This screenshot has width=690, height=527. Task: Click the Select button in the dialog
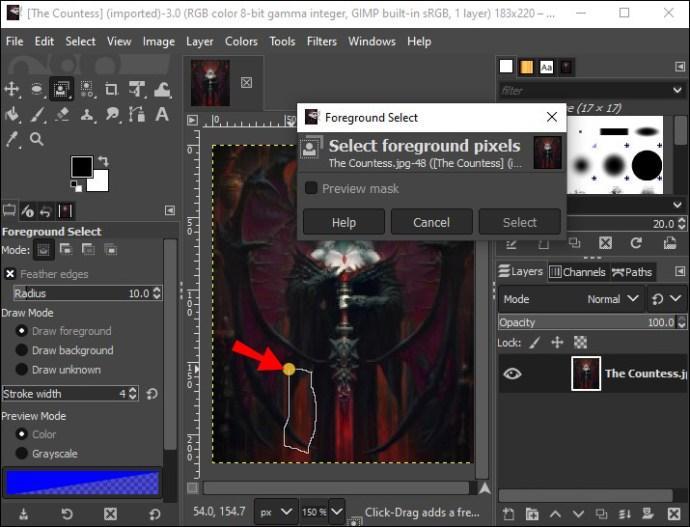tap(520, 222)
